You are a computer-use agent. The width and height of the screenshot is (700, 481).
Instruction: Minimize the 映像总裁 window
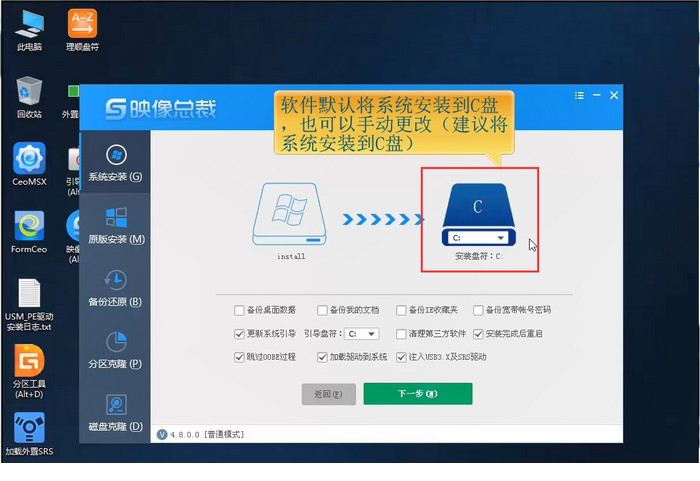(596, 95)
